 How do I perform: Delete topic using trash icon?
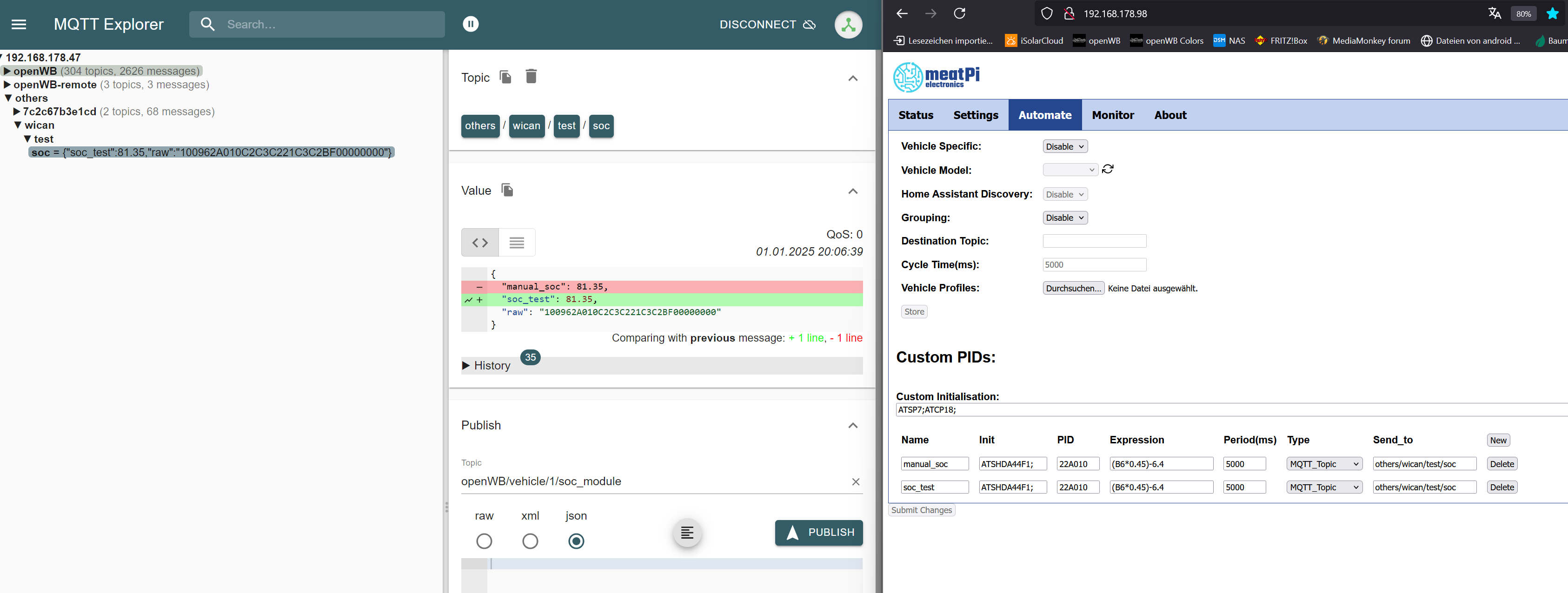coord(531,77)
